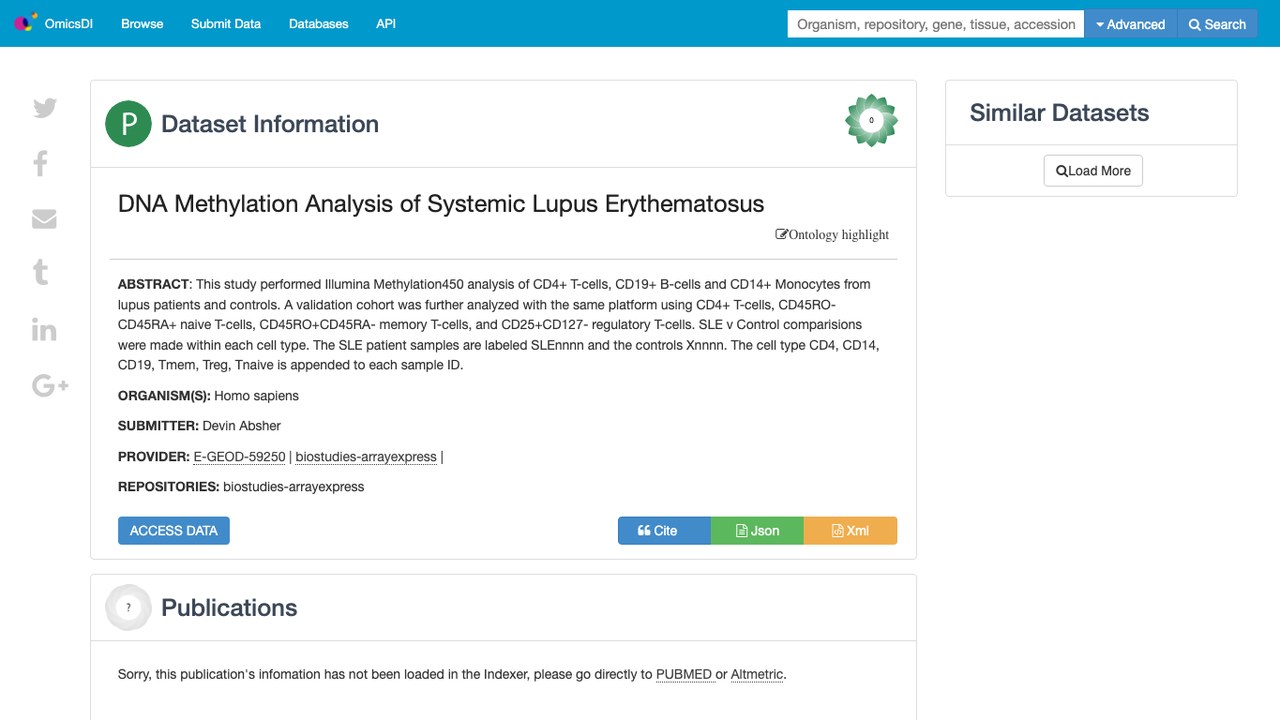The image size is (1280, 720).
Task: Click the Similar Datasets heading
Action: click(x=1059, y=113)
